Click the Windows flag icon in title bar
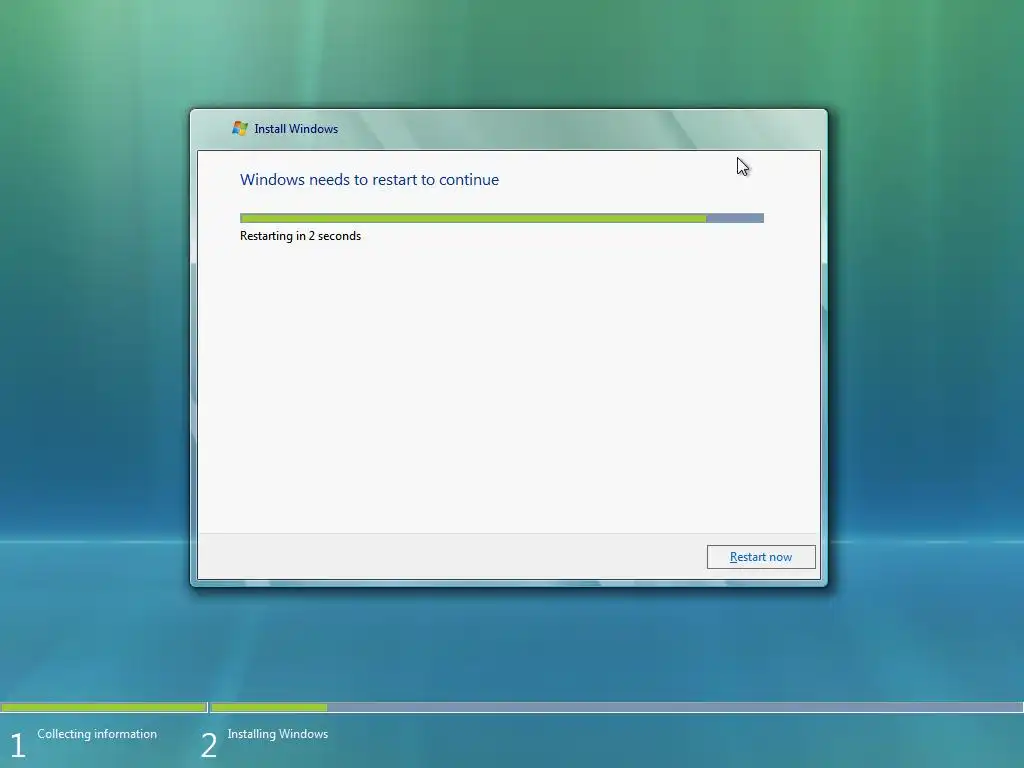This screenshot has height=768, width=1024. point(240,129)
